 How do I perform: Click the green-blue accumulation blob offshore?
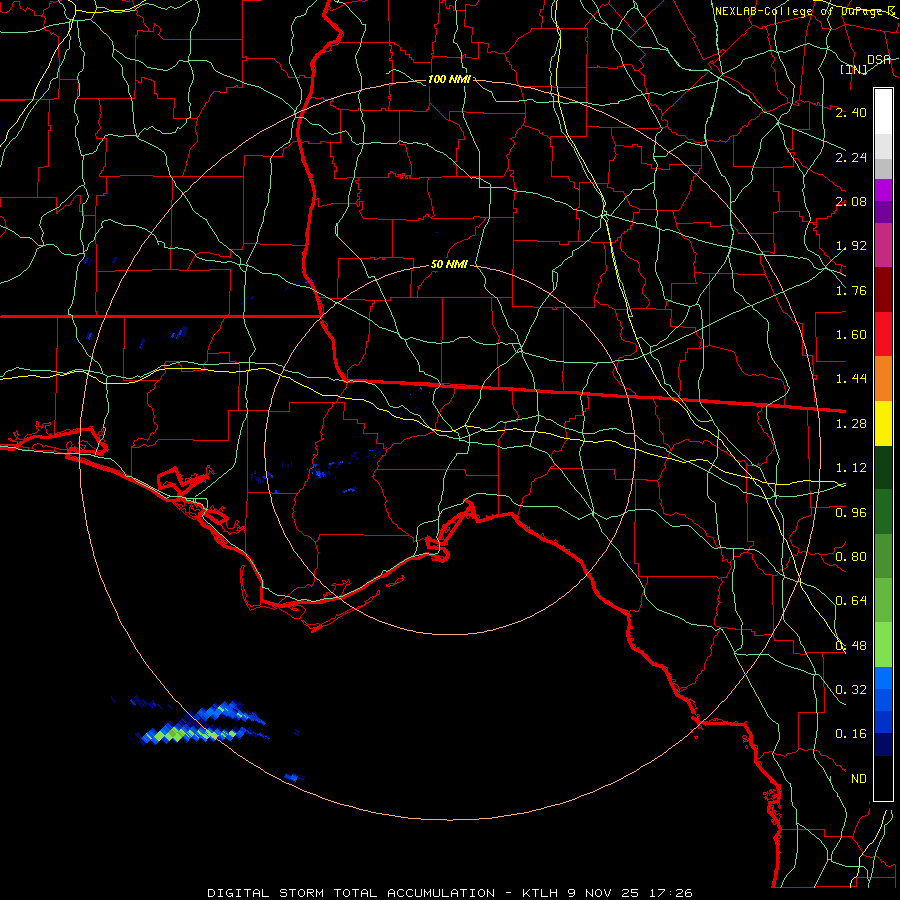[x=201, y=723]
